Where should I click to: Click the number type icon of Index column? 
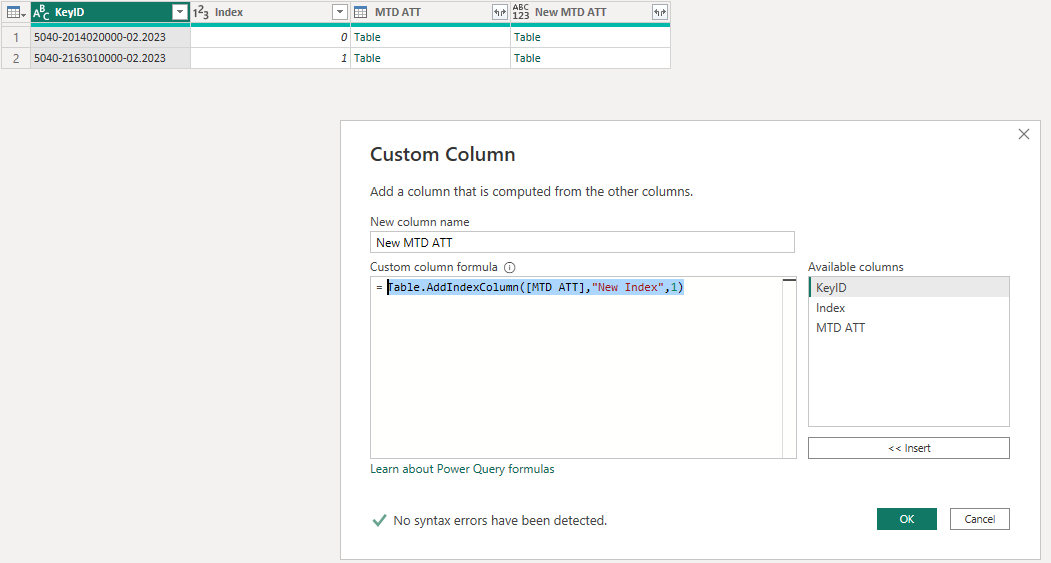(200, 12)
